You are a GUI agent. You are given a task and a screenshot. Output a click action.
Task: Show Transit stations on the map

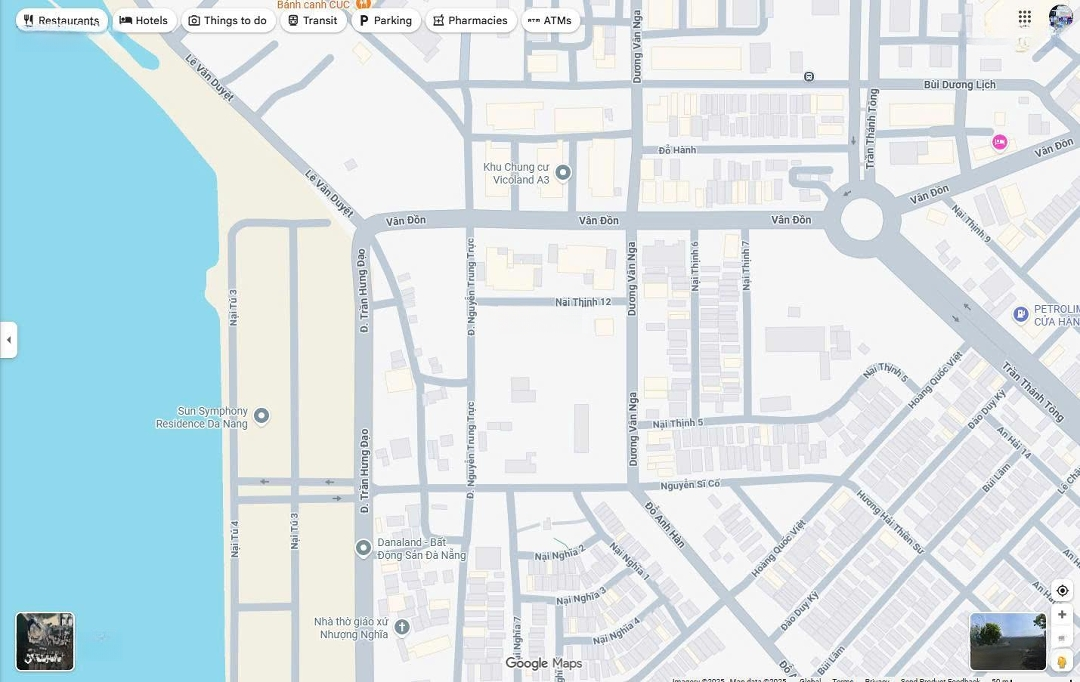pos(313,20)
